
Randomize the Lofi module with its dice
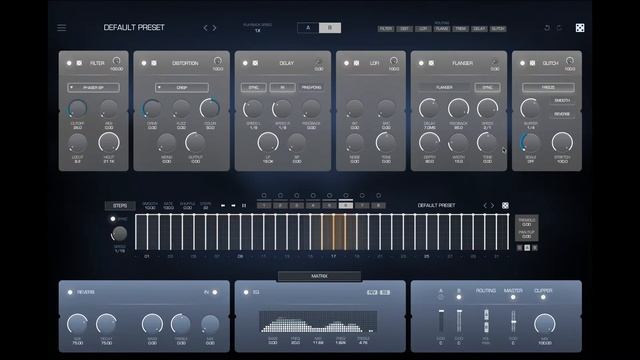356,63
